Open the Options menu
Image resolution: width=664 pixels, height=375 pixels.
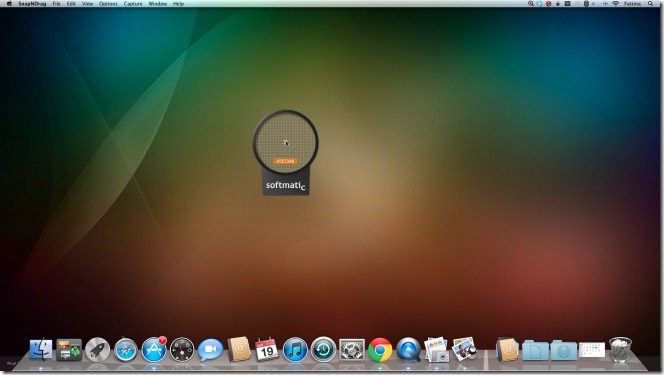108,3
